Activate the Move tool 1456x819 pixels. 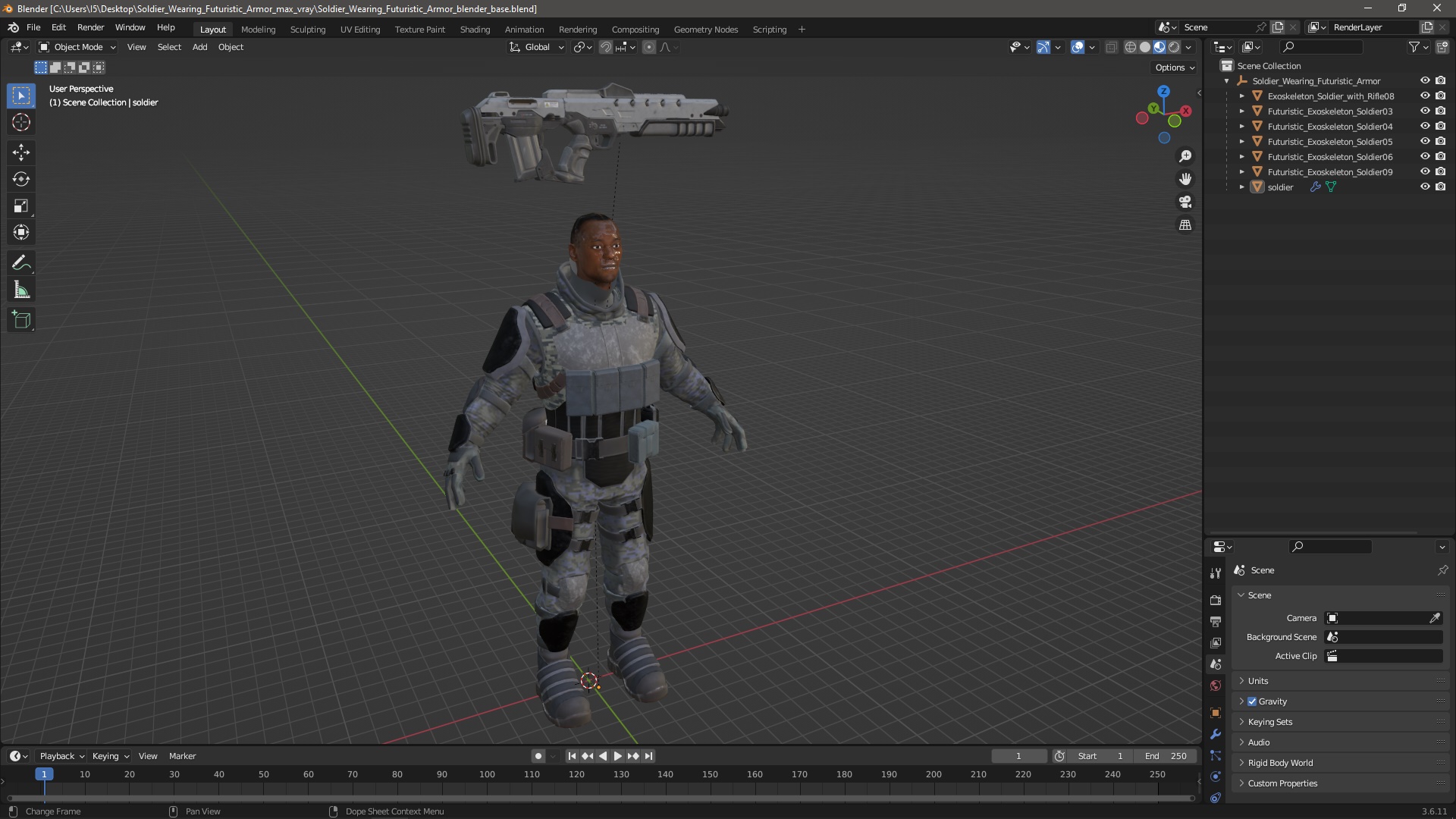point(21,152)
